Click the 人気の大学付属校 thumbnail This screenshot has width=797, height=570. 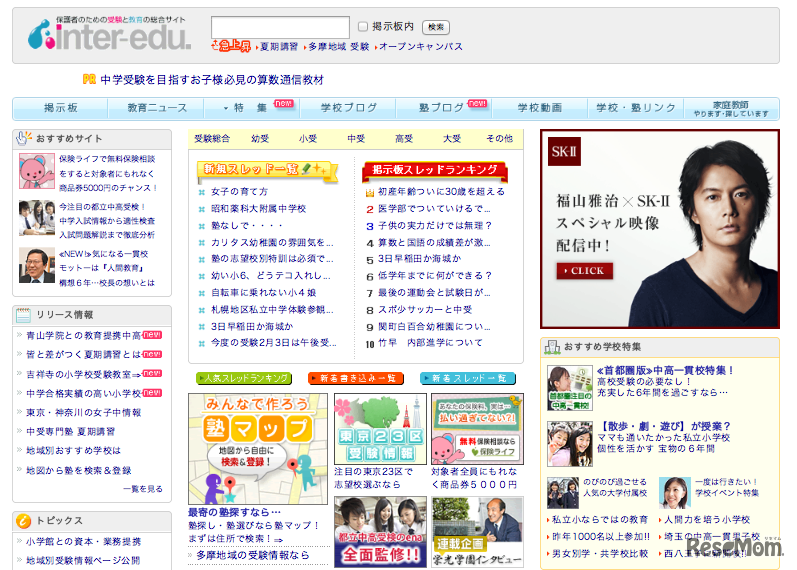pyautogui.click(x=563, y=493)
